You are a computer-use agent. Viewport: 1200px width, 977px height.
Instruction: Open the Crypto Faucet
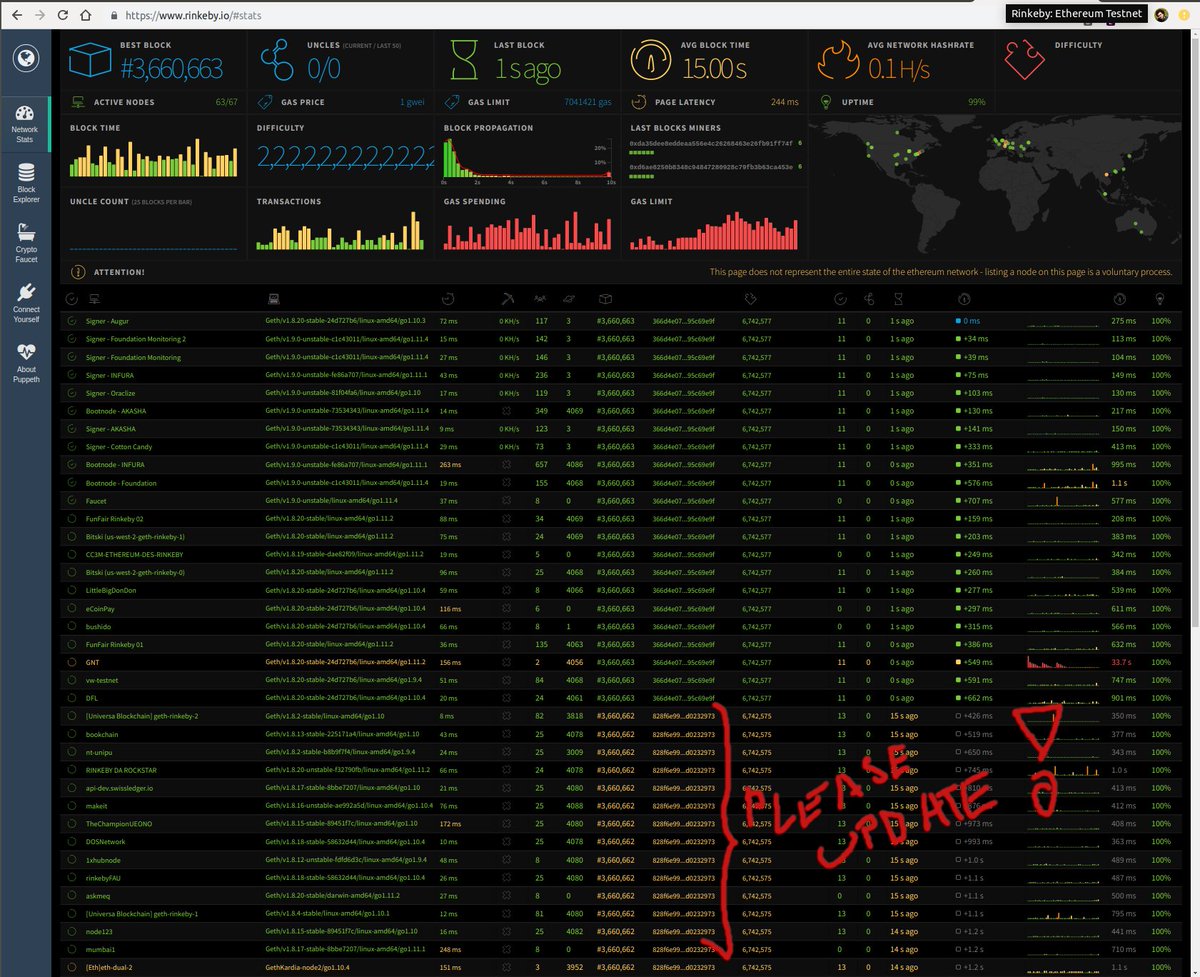pos(25,241)
